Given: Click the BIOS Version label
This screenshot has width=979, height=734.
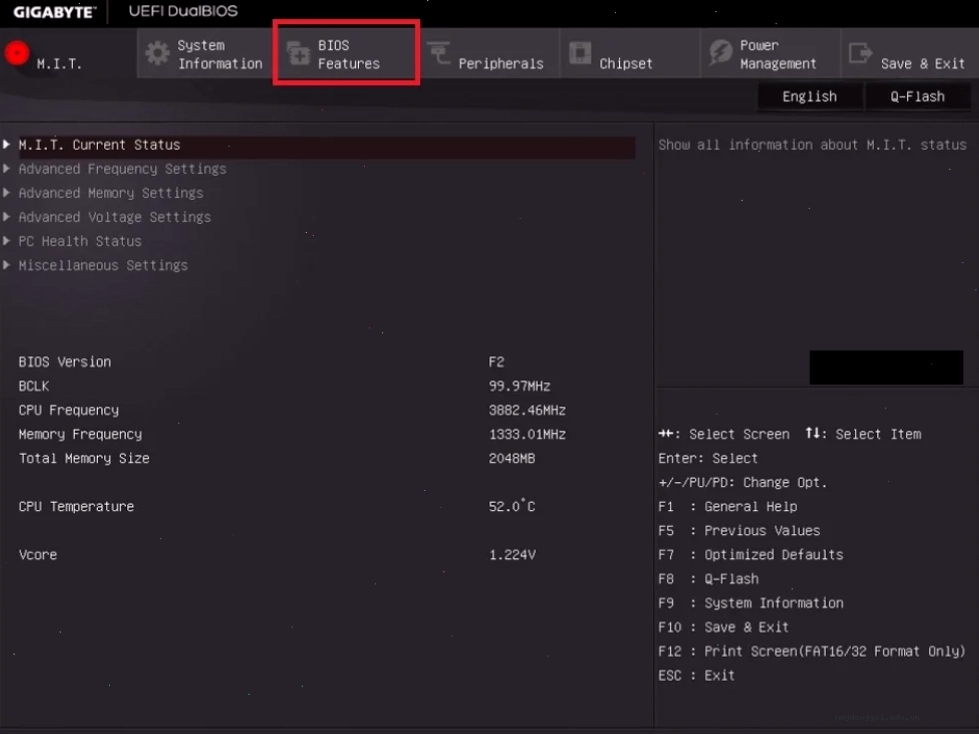Looking at the screenshot, I should click(65, 362).
